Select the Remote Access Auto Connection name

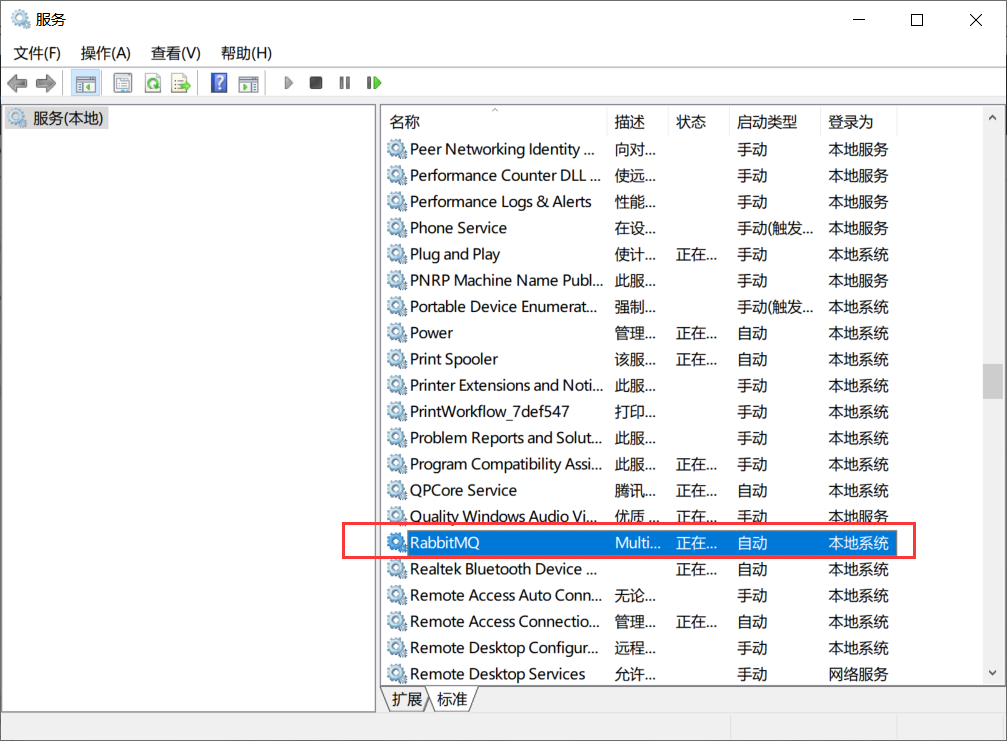click(x=506, y=595)
